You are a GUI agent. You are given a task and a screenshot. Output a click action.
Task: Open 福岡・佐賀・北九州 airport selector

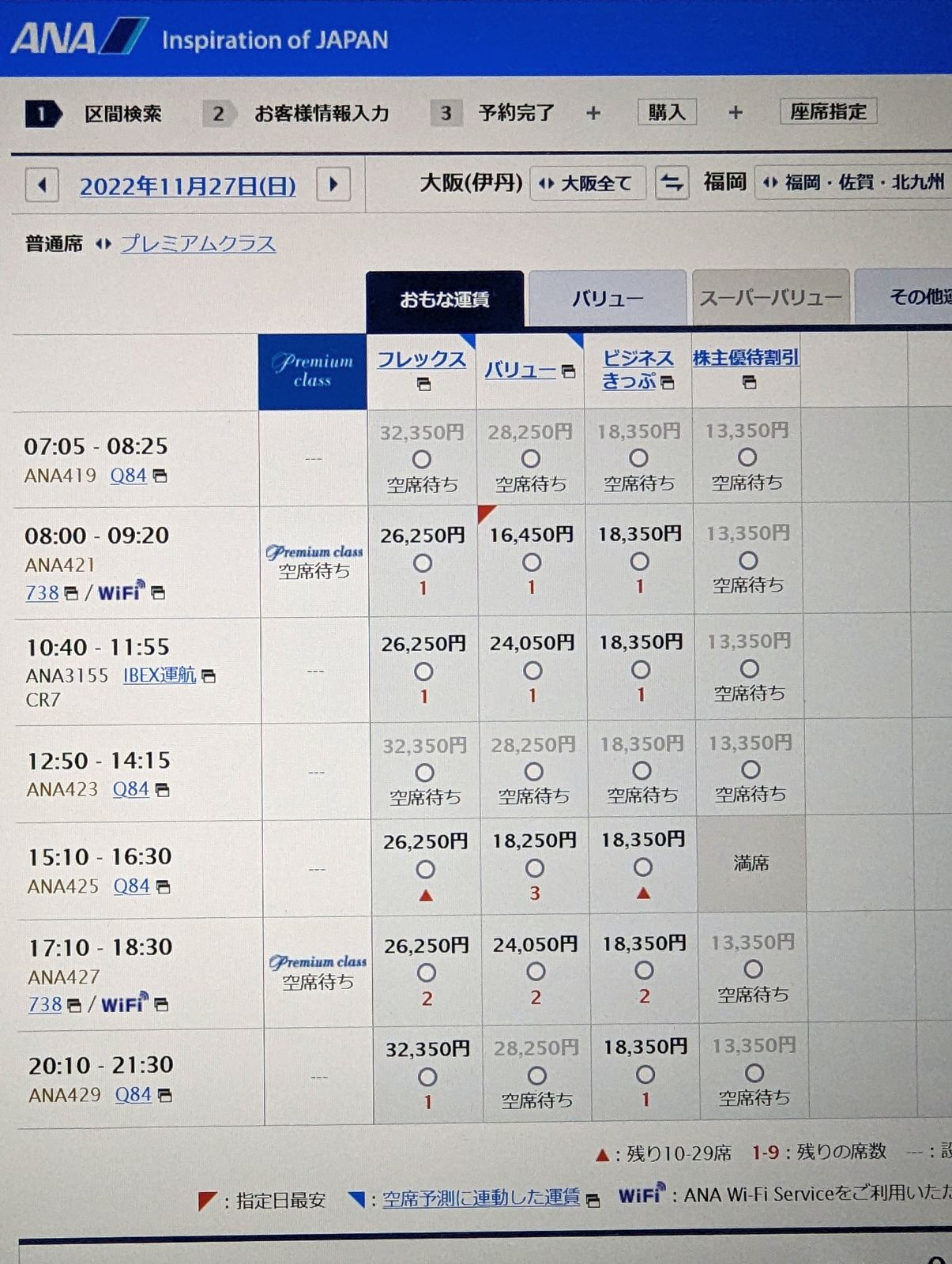tap(853, 182)
